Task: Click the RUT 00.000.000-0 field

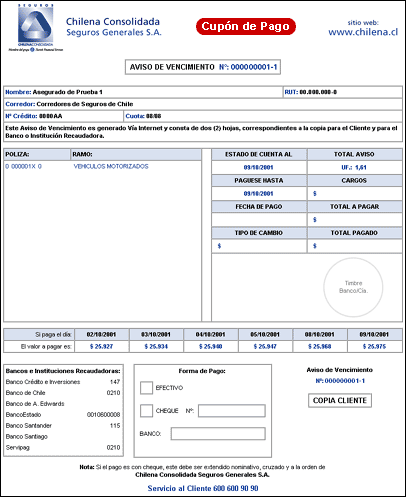Action: coord(343,92)
